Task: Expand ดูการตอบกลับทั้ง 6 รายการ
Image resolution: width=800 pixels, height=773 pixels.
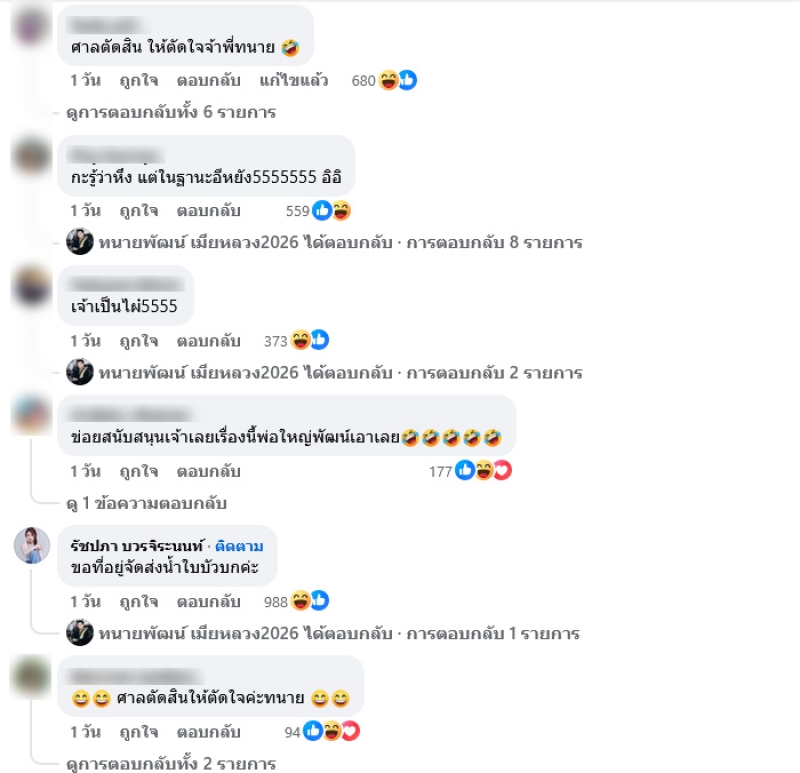Action: tap(171, 112)
